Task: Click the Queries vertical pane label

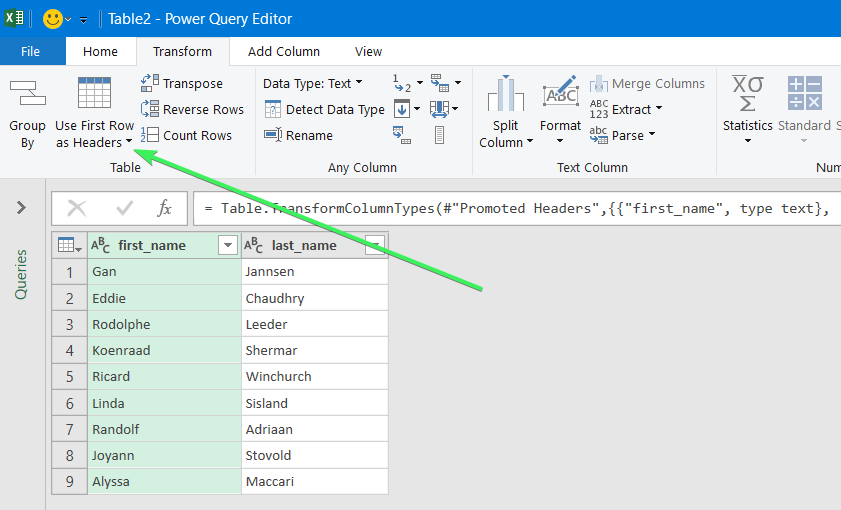Action: pyautogui.click(x=21, y=275)
